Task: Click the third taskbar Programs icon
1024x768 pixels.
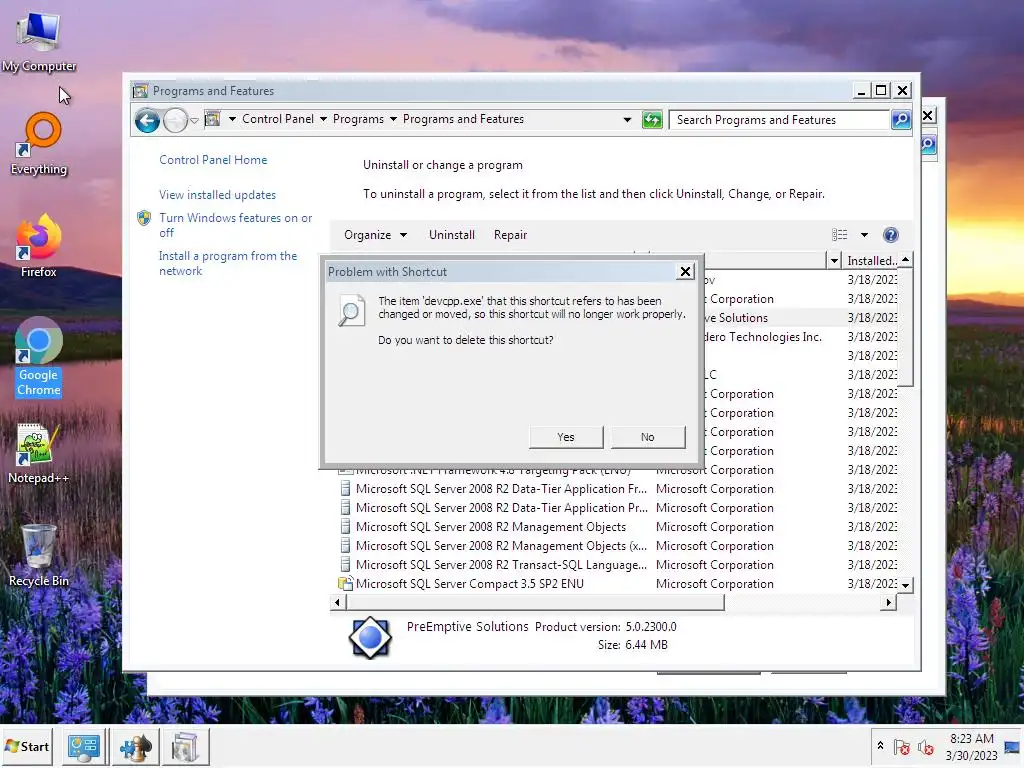Action: tap(185, 747)
